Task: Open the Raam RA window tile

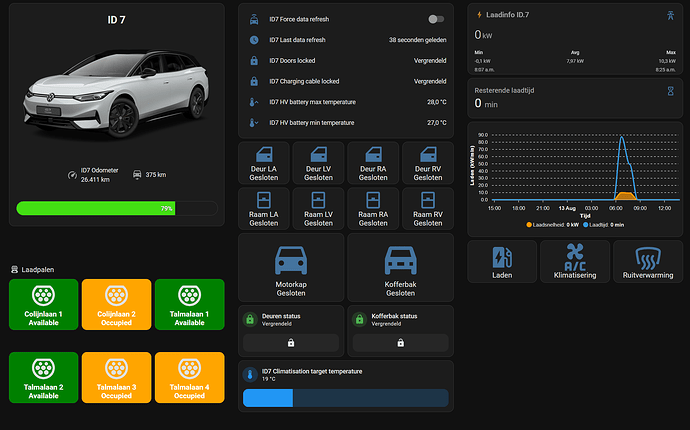Action: click(x=373, y=209)
